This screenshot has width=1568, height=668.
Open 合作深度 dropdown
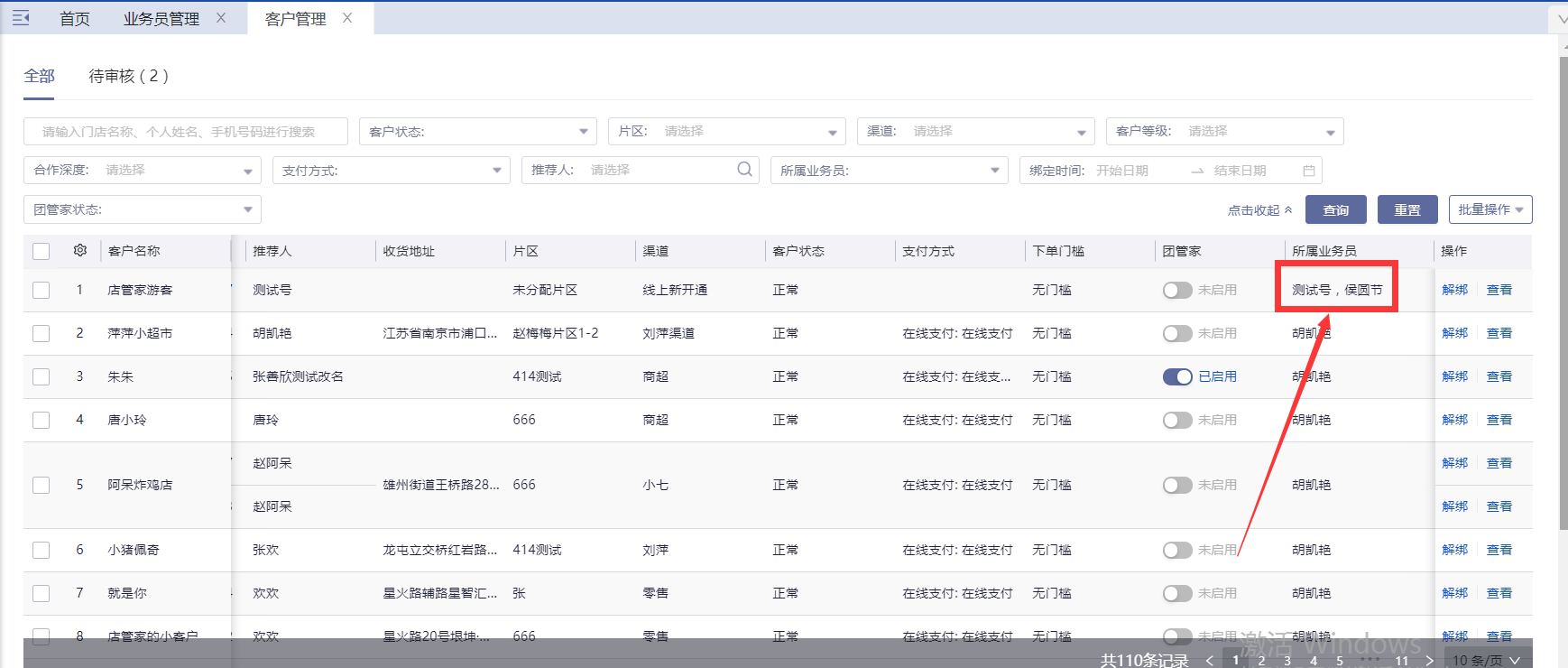tap(143, 170)
